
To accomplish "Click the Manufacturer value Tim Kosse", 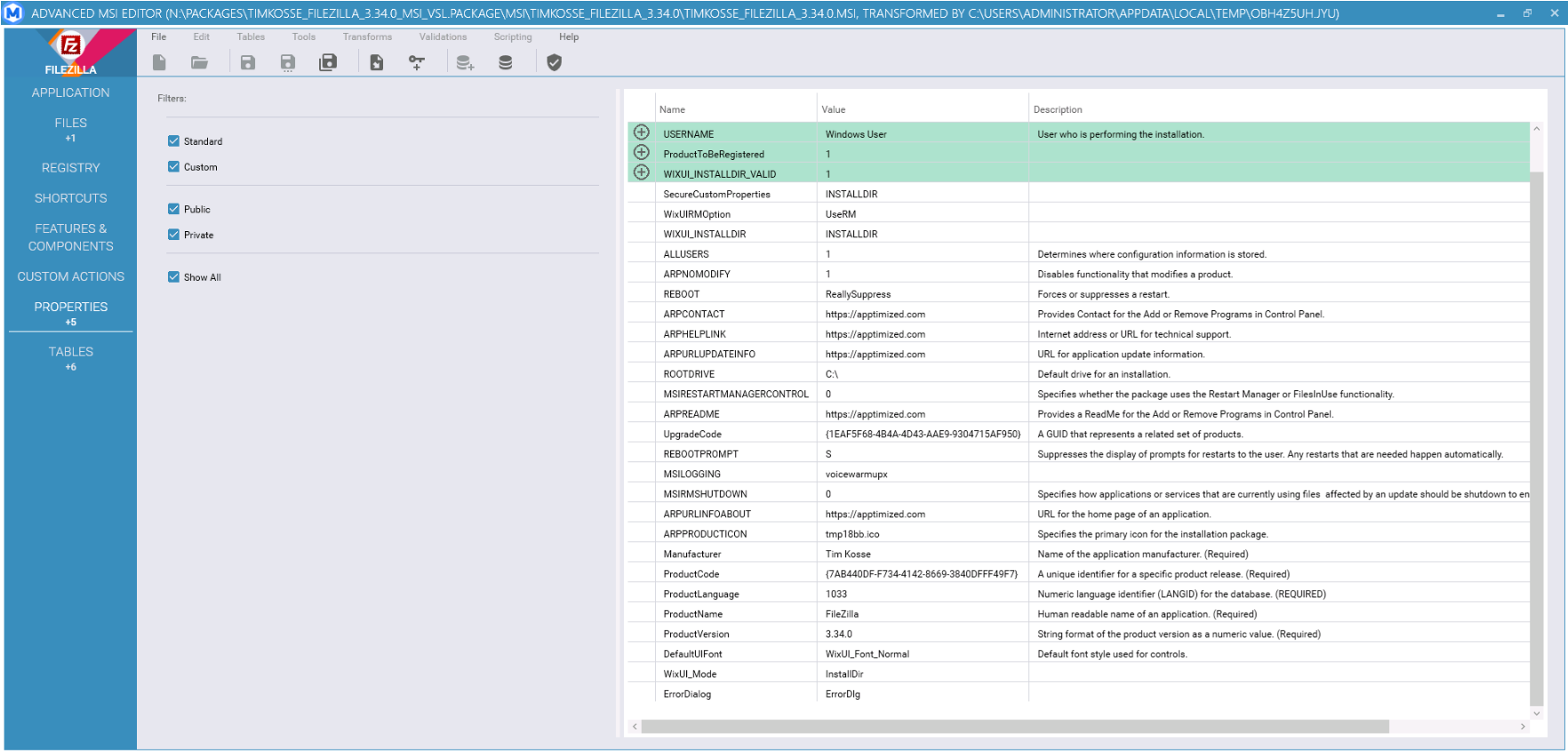I will coord(848,554).
